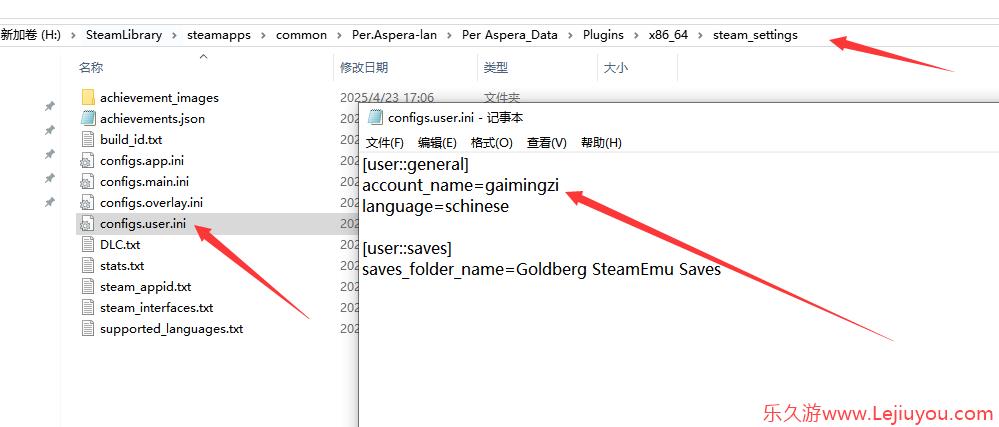Select the stats.txt file name
The image size is (999, 427).
click(x=122, y=266)
